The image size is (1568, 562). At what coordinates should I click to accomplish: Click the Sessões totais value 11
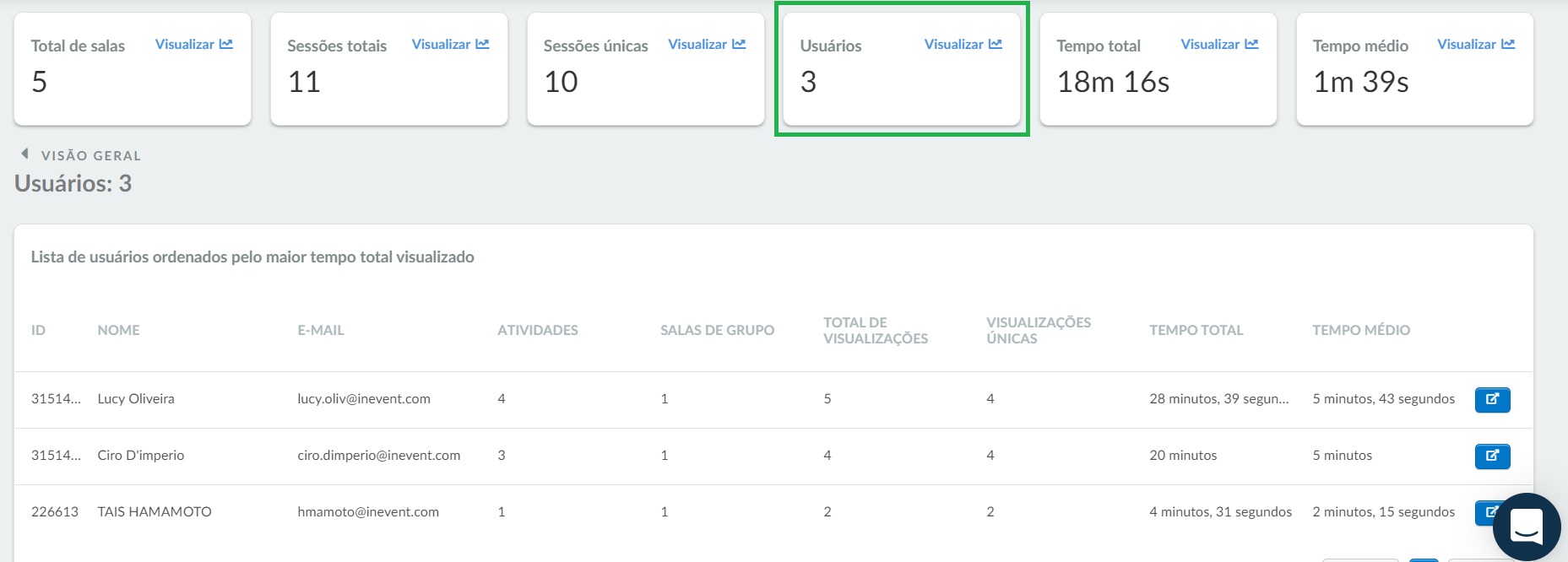click(304, 82)
